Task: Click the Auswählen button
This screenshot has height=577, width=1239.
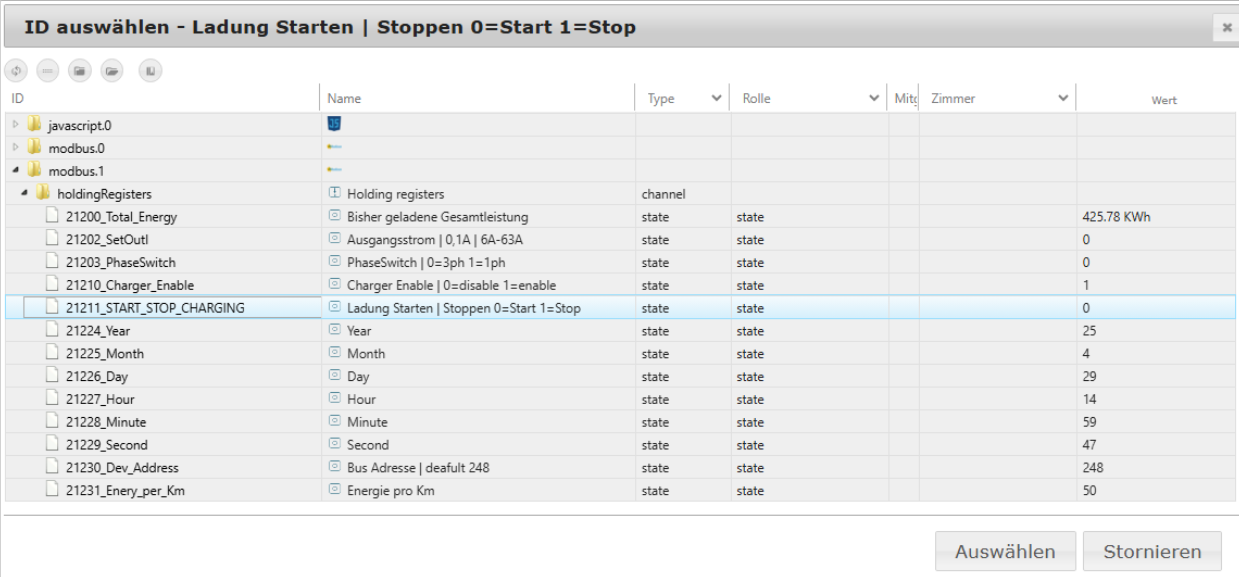Action: click(x=1004, y=551)
